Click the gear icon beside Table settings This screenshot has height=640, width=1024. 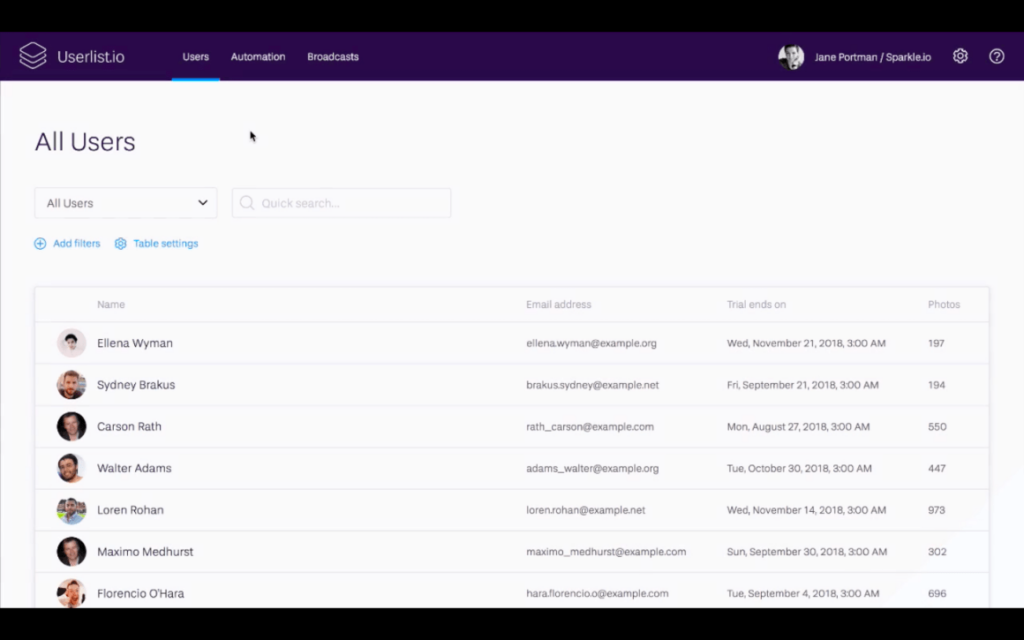pos(121,244)
